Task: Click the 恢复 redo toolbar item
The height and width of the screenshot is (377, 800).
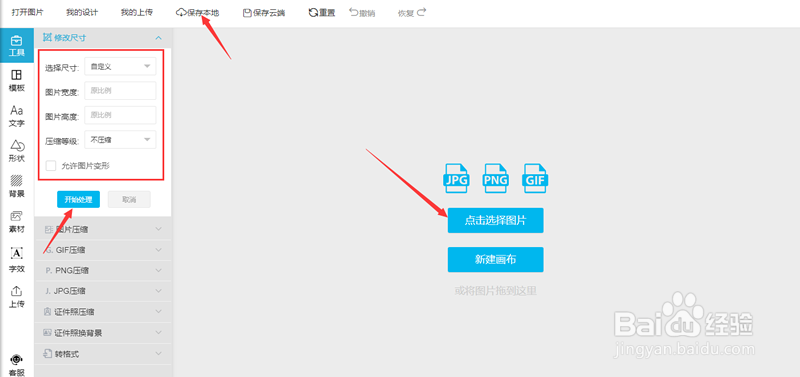Action: coord(412,13)
